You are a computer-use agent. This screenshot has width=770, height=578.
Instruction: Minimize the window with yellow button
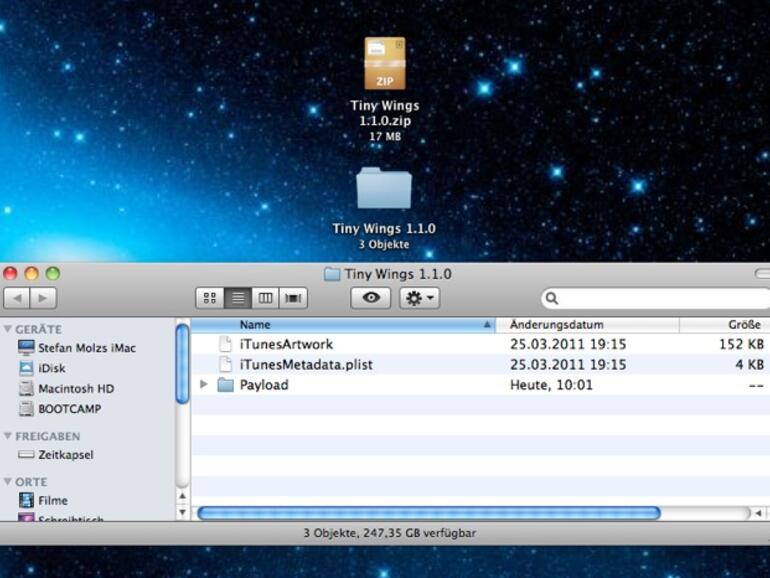point(31,274)
